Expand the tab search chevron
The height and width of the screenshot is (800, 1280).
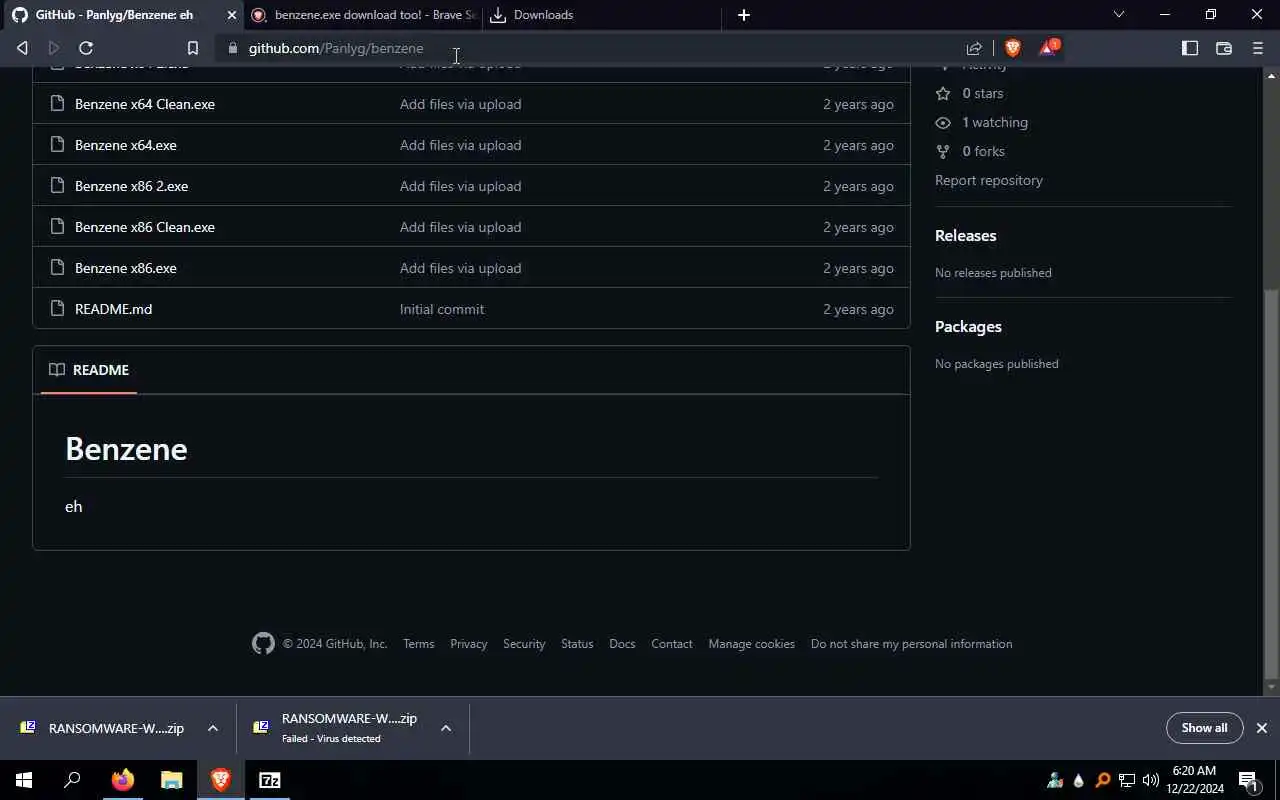pyautogui.click(x=1119, y=15)
